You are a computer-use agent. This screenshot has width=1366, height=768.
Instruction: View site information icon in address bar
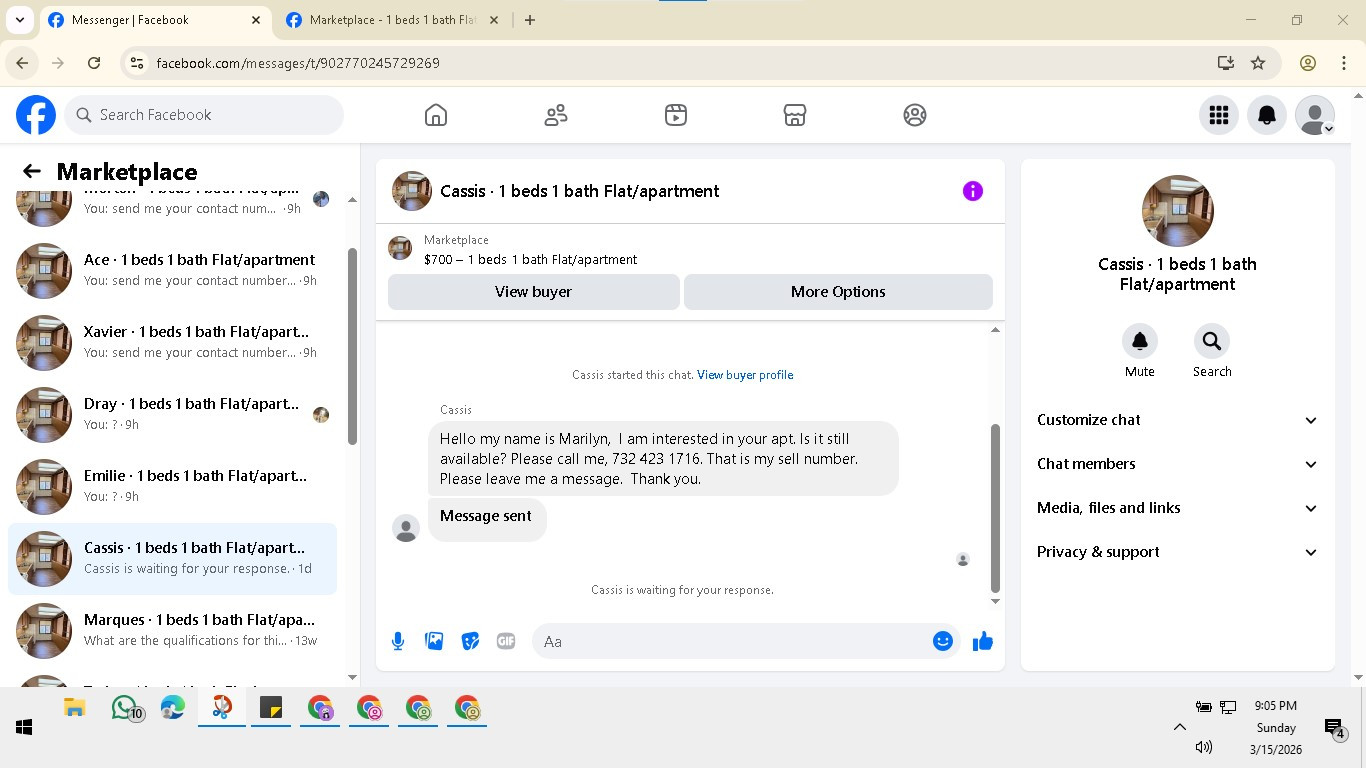tap(138, 63)
